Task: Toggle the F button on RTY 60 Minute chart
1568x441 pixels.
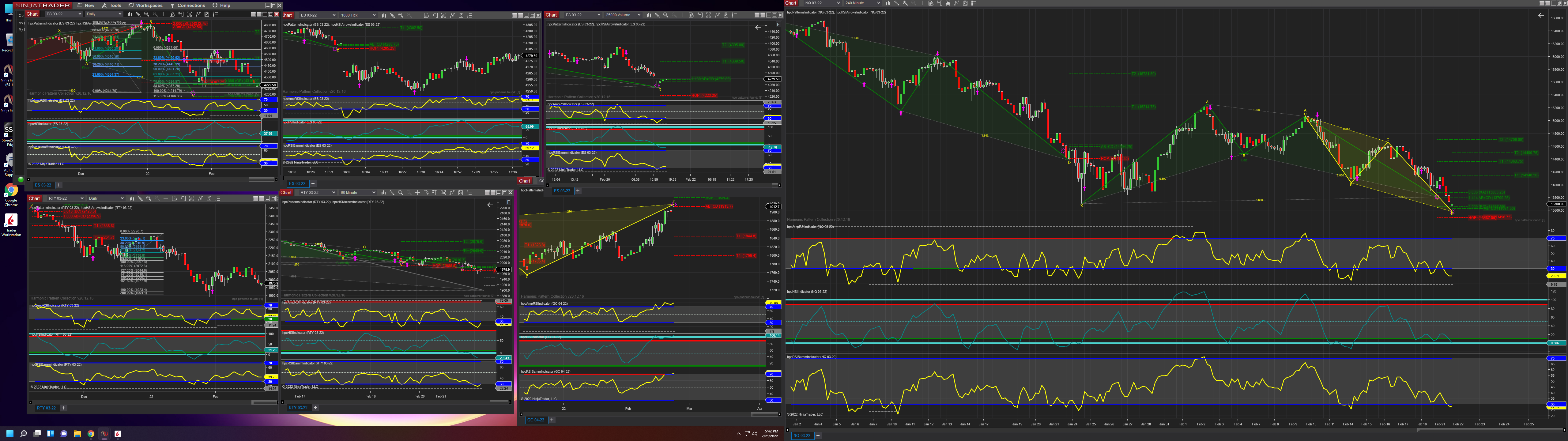Action: pos(508,202)
